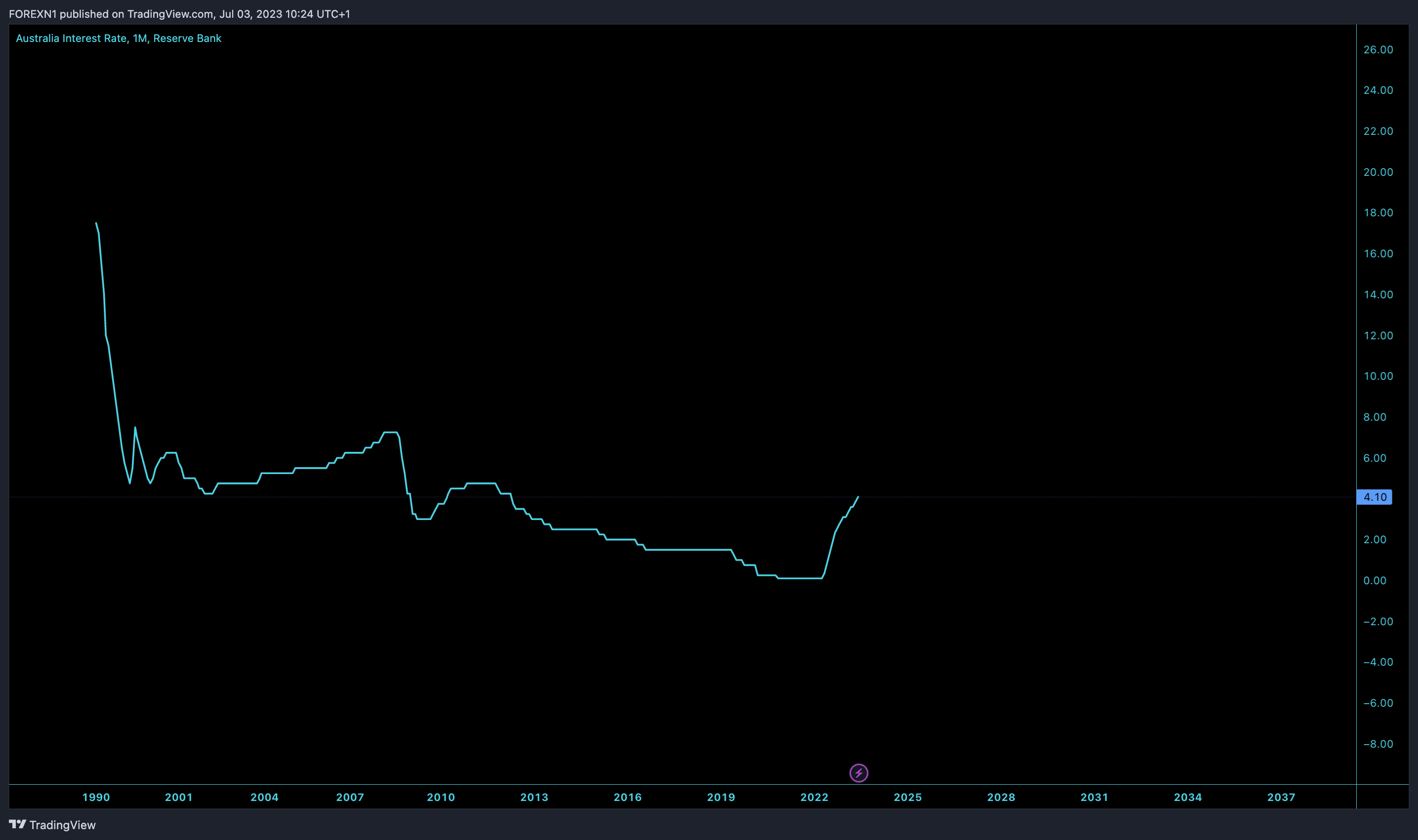1418x840 pixels.
Task: Click the 4.10 current price label
Action: [x=1375, y=497]
